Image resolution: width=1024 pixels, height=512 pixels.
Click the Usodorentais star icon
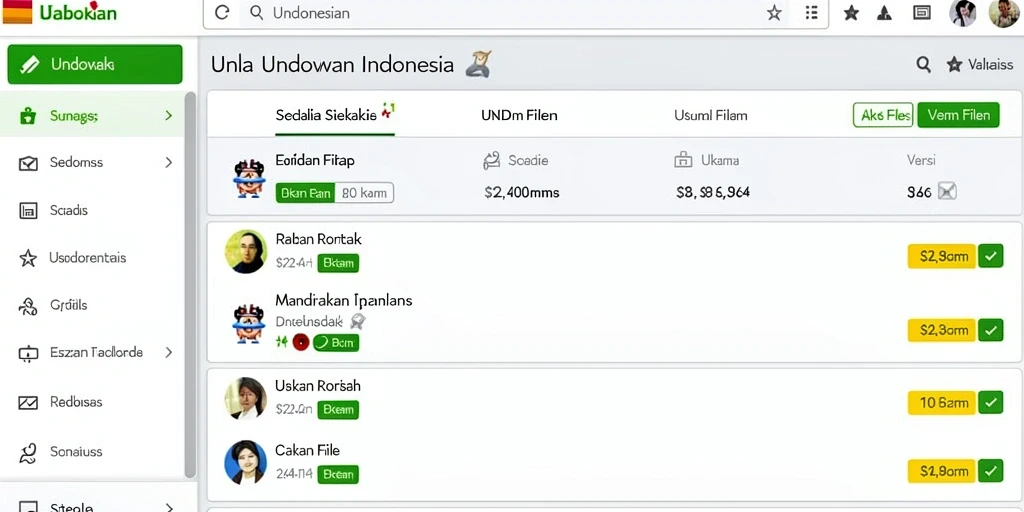[28, 258]
